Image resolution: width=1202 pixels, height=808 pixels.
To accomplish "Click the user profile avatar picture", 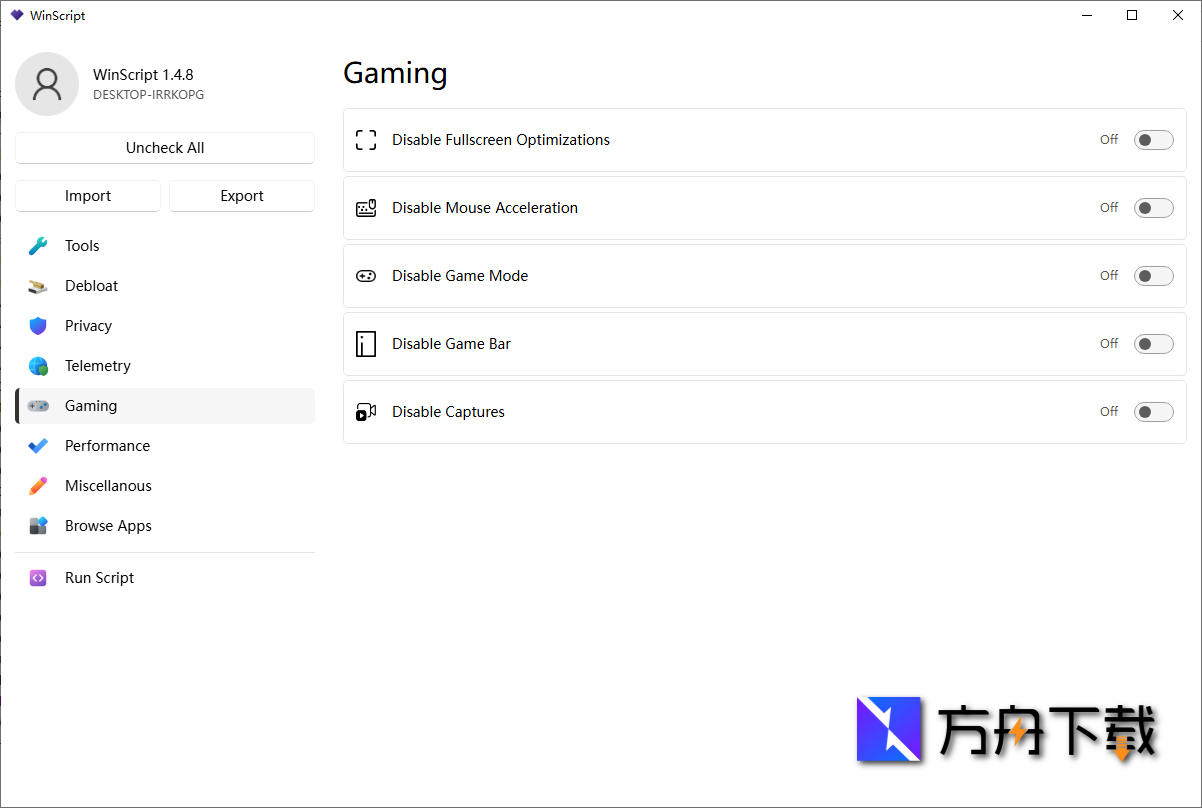I will (47, 84).
